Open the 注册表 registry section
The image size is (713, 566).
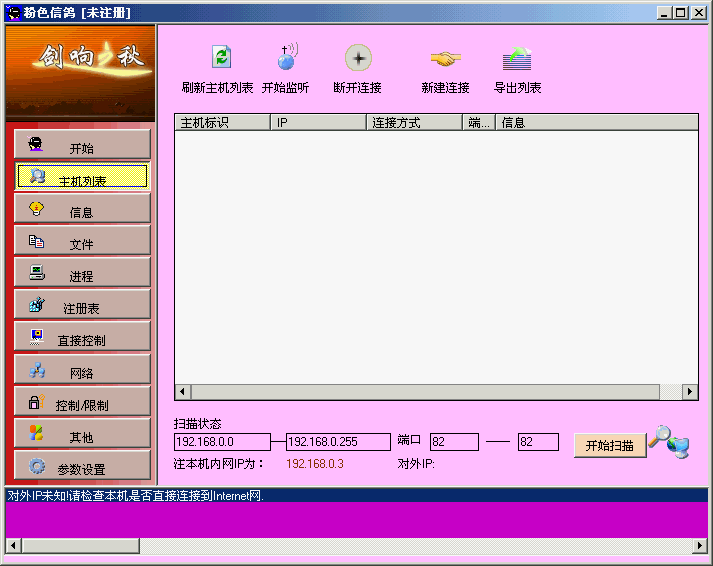coord(82,306)
